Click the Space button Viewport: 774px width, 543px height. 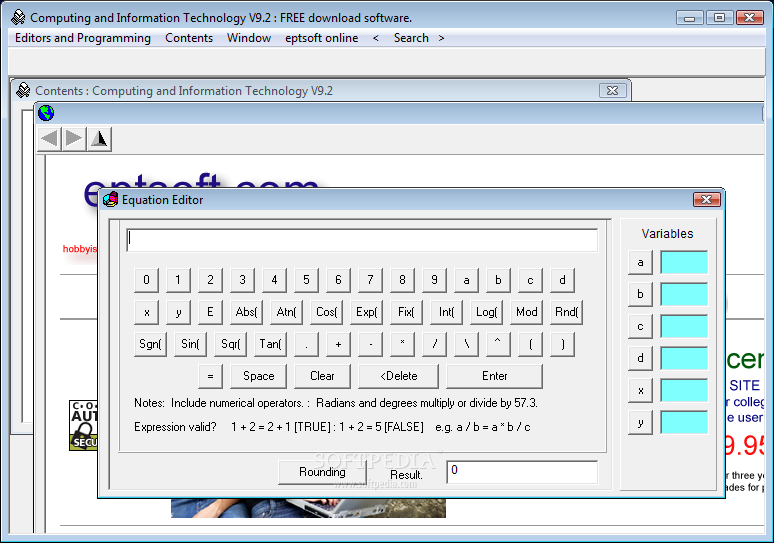[x=258, y=376]
